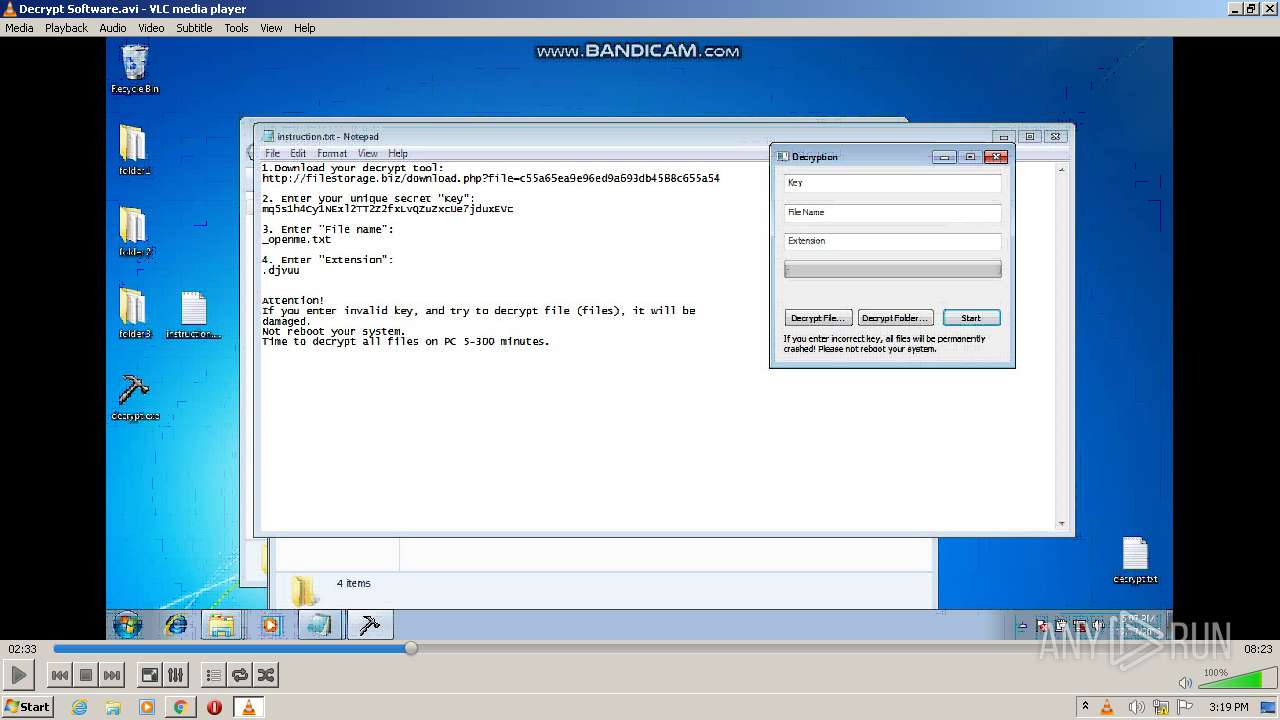
Task: Click the filestorage.biz download URL text
Action: tap(491, 178)
